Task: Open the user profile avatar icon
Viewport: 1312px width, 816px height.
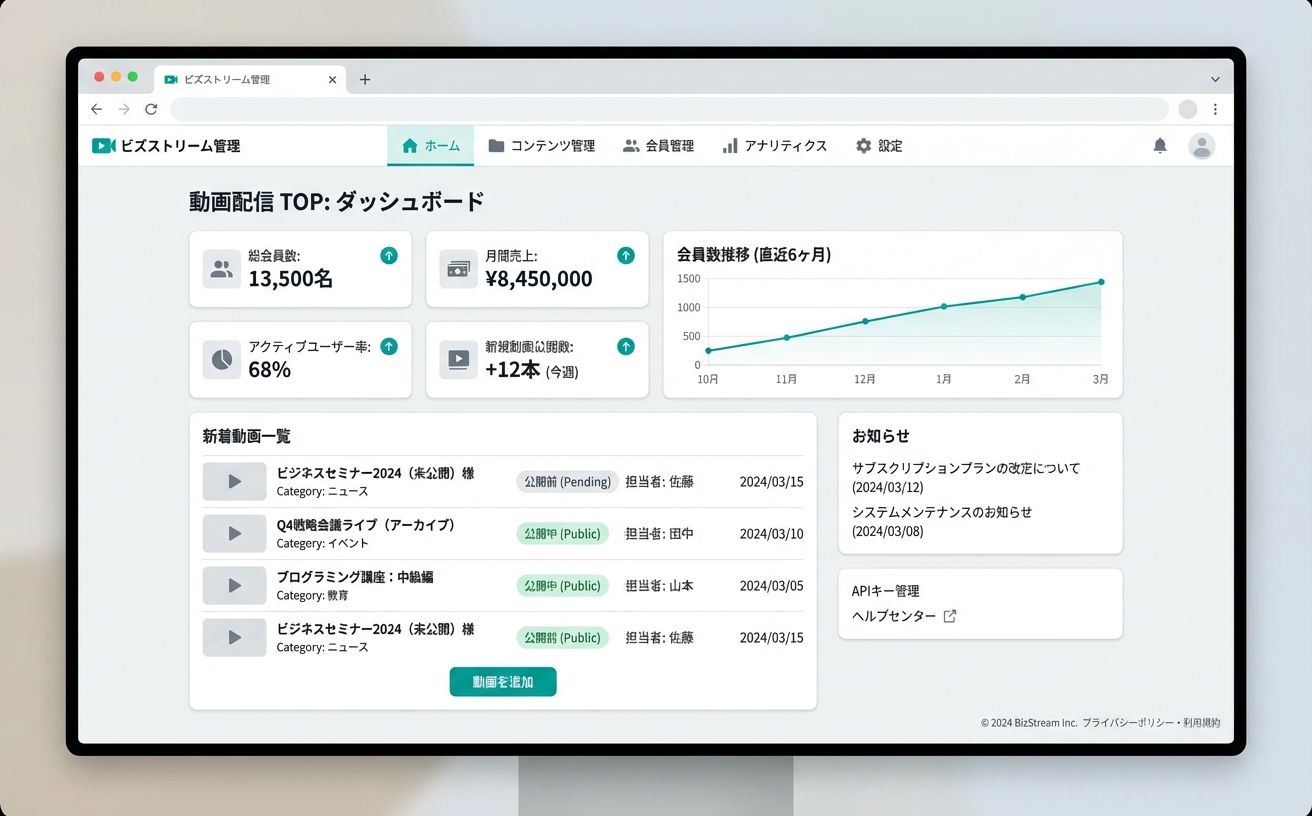Action: (1202, 145)
